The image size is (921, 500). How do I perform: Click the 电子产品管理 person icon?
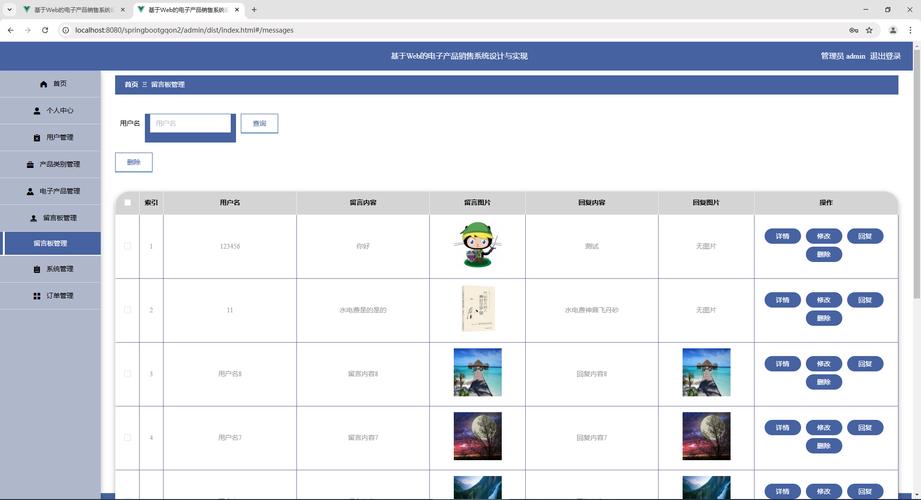pos(30,191)
